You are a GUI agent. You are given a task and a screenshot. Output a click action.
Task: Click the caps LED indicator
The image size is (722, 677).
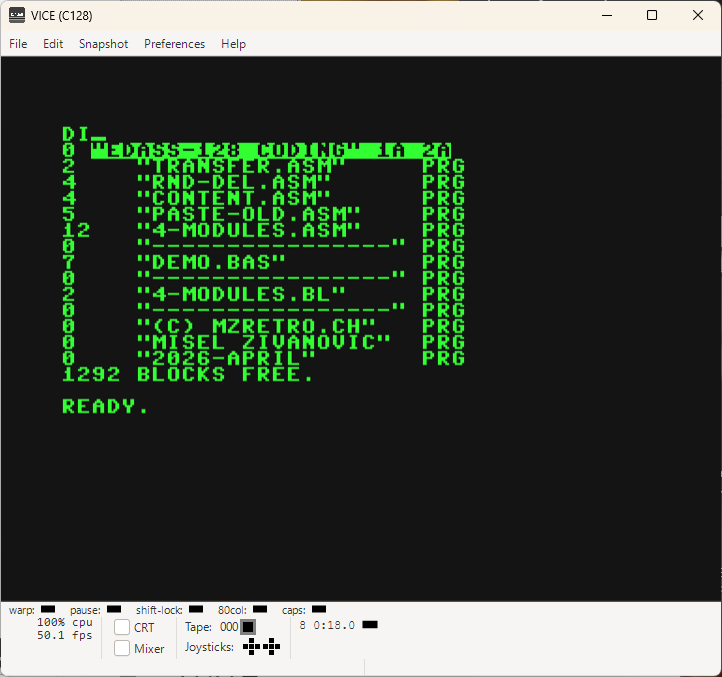[x=319, y=609]
